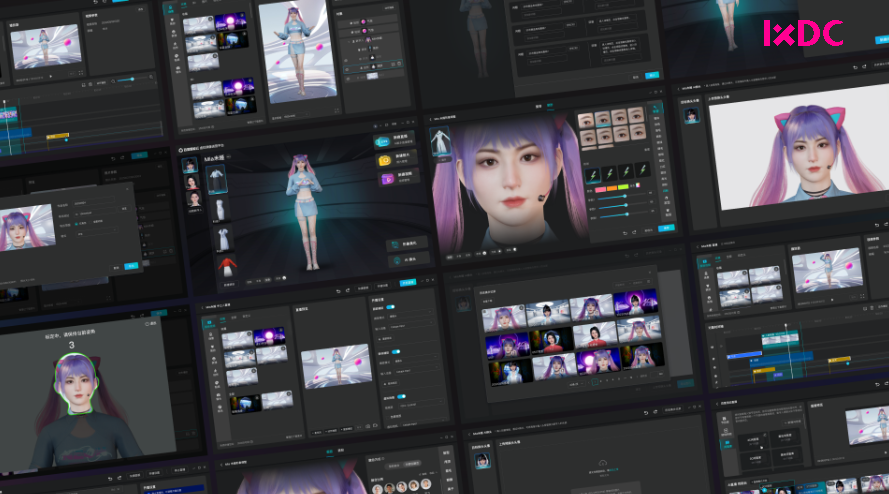Open first dropdown under the second live-settings switch

point(414,359)
